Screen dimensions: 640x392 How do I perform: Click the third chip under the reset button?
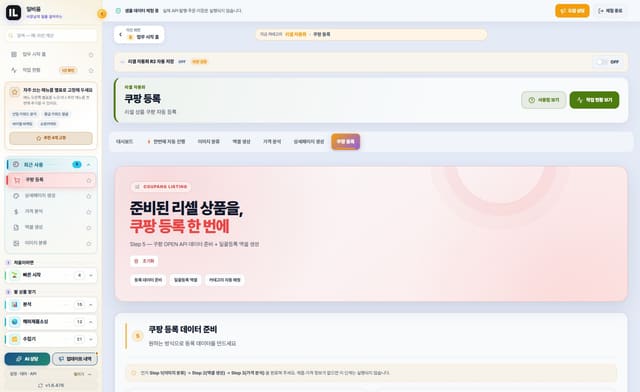(x=225, y=280)
